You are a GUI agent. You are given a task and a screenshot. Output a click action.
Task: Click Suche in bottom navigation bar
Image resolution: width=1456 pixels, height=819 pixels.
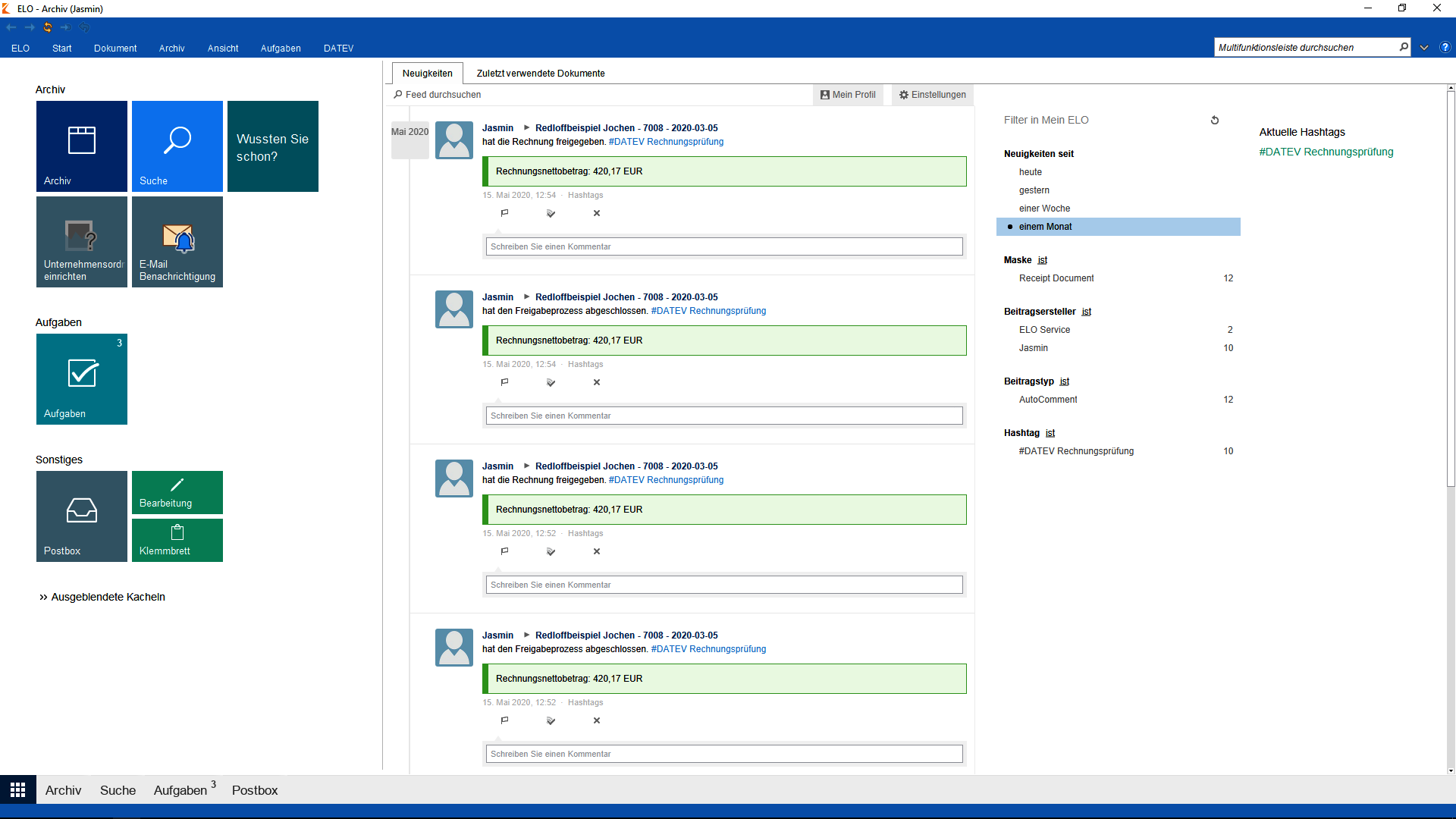point(118,790)
